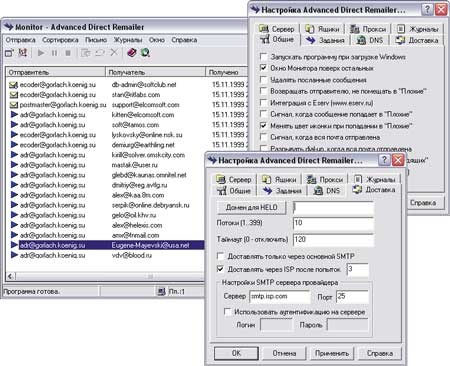The image size is (450, 366).
Task: Enable Запускать программу при загрузке Windows
Action: pyautogui.click(x=264, y=57)
